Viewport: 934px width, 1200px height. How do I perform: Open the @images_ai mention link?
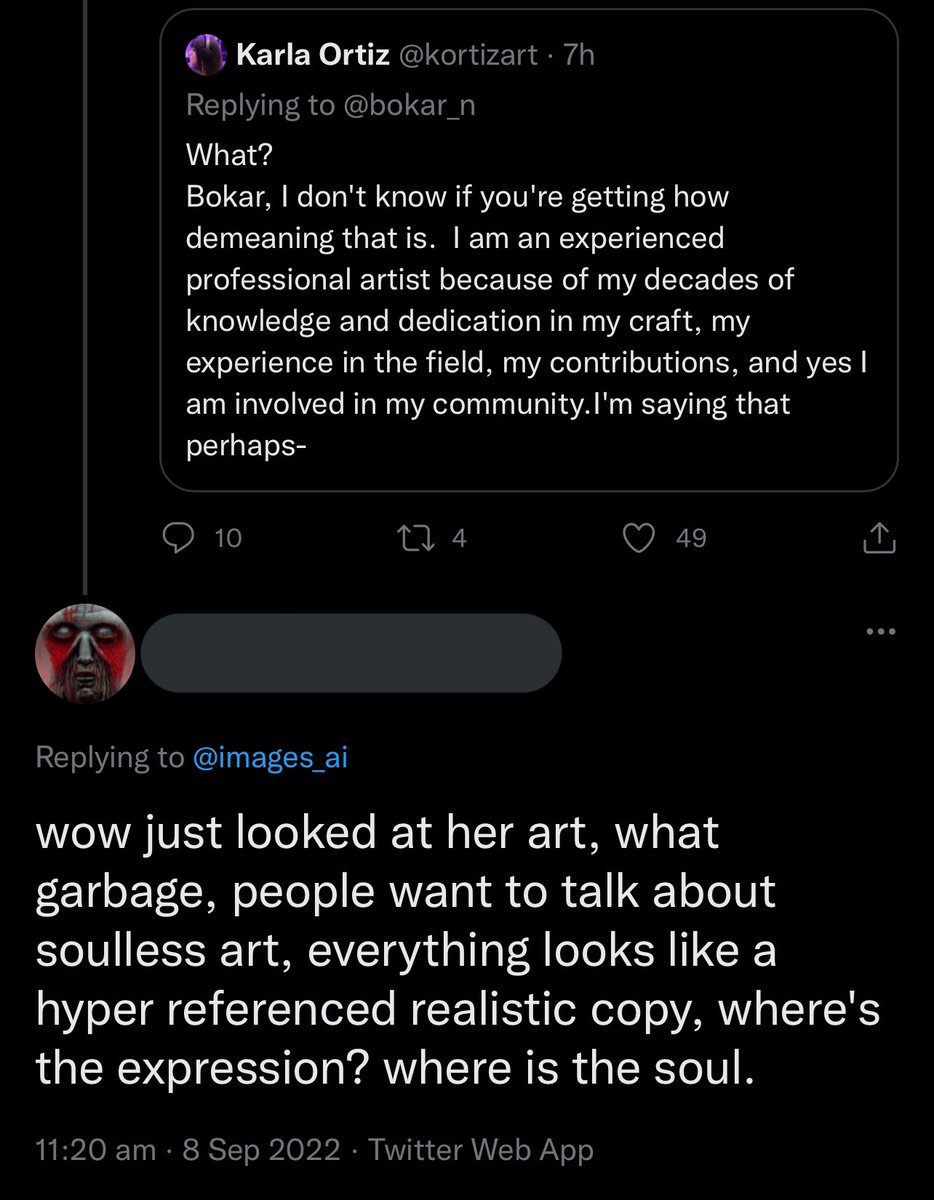[270, 758]
